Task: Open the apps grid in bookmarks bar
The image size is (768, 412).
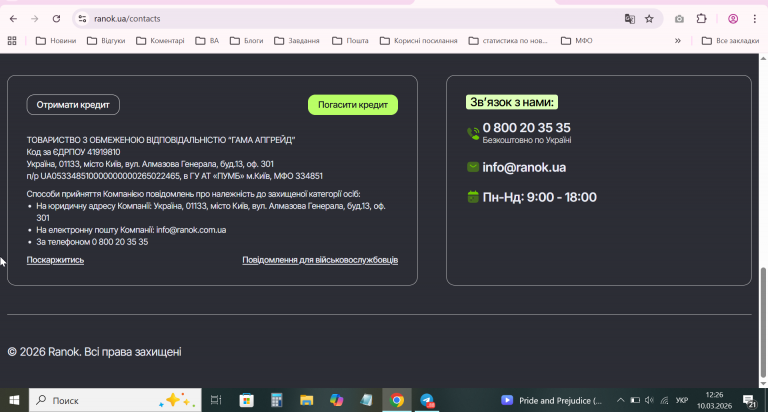Action: coord(12,41)
